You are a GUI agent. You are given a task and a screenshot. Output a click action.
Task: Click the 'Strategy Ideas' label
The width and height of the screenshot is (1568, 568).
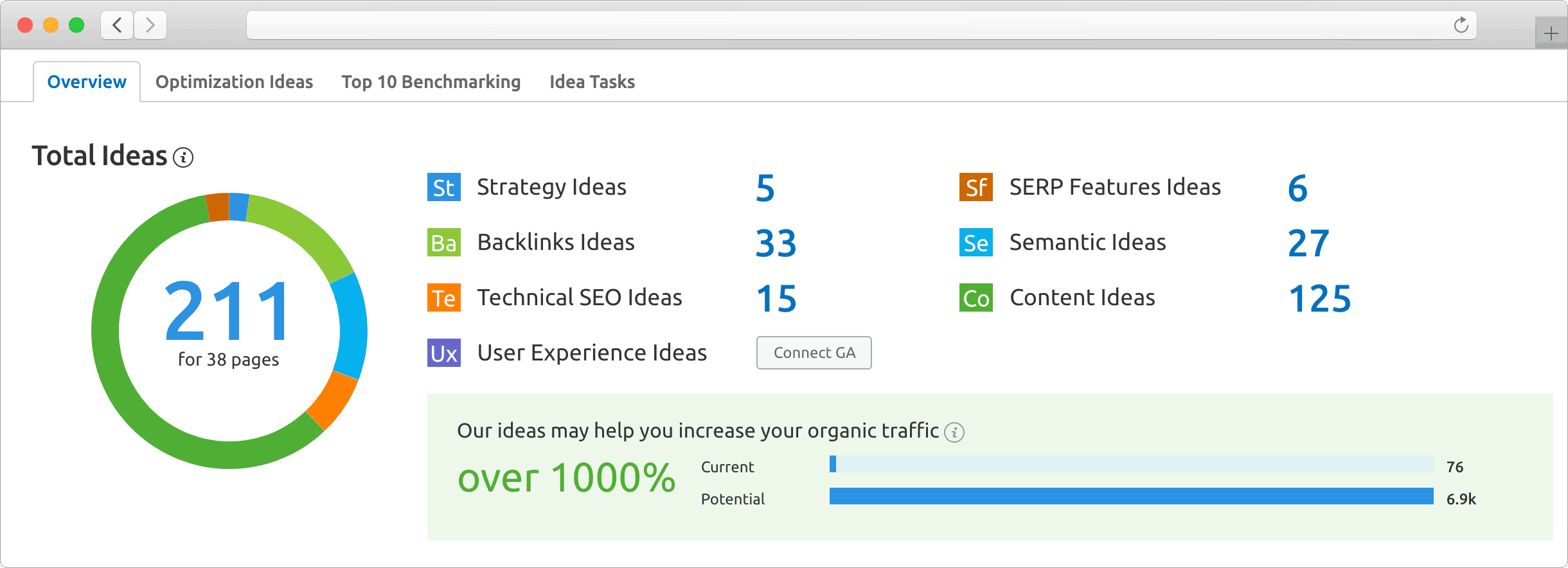coord(551,187)
